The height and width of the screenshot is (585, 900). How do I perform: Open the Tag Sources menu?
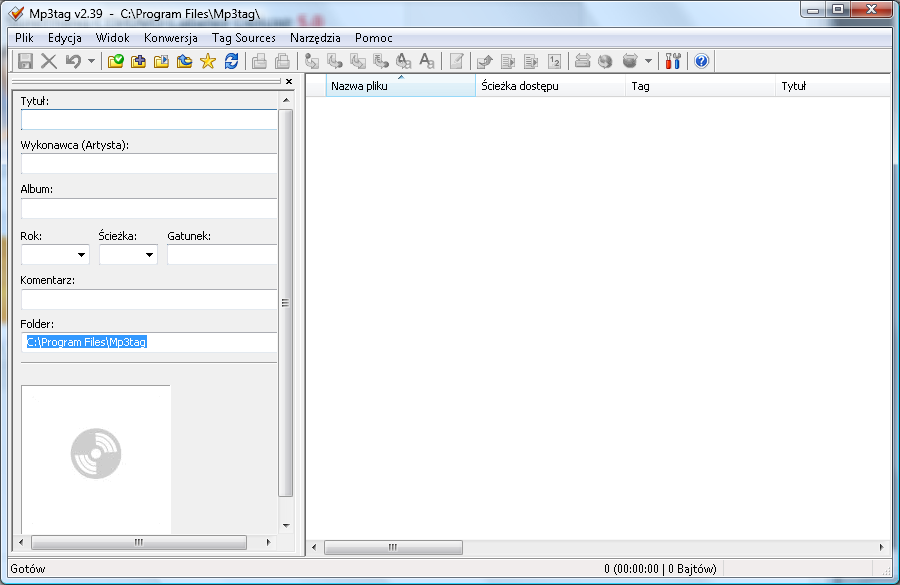point(244,38)
